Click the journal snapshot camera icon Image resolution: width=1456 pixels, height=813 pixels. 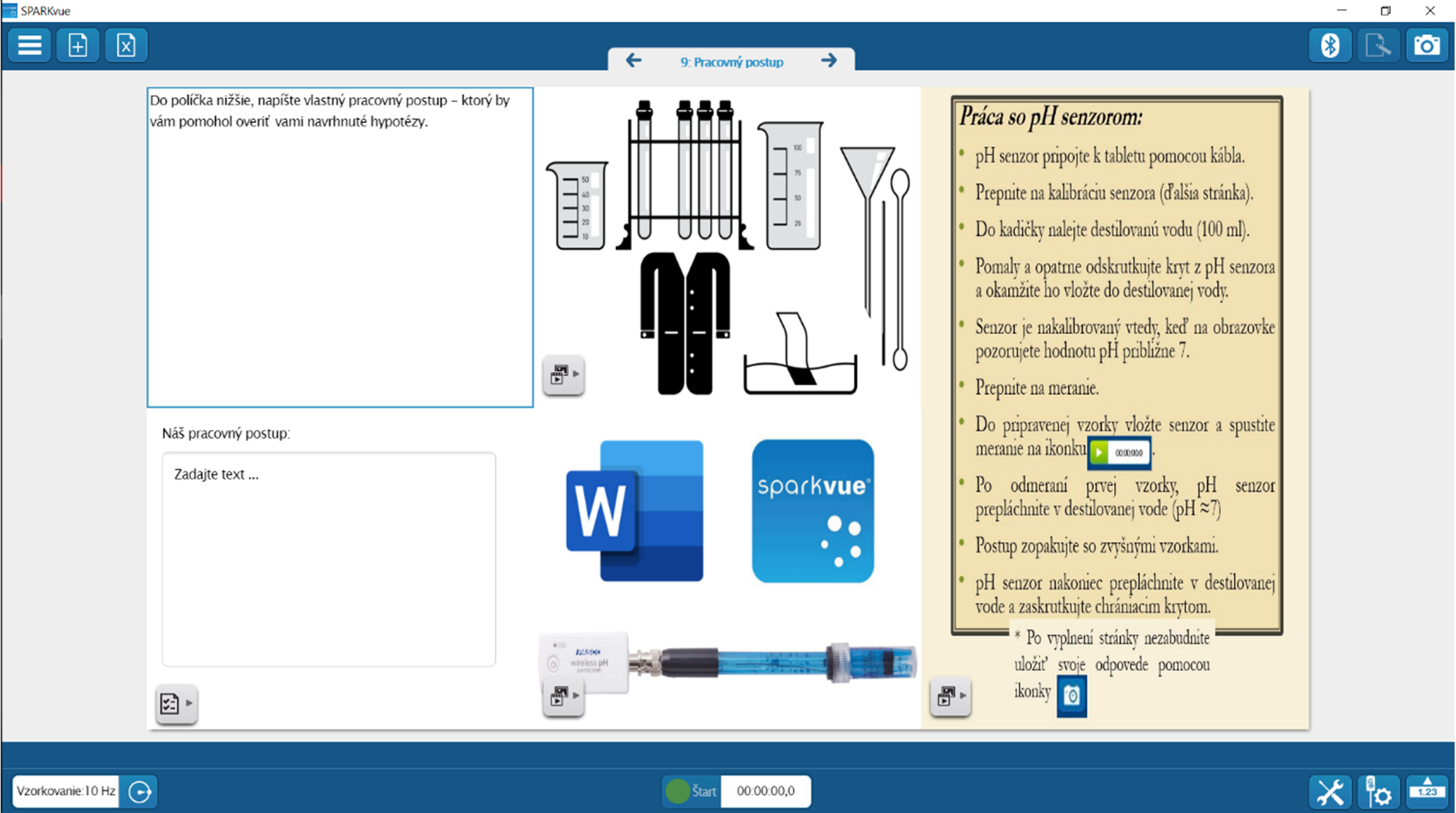[1426, 45]
